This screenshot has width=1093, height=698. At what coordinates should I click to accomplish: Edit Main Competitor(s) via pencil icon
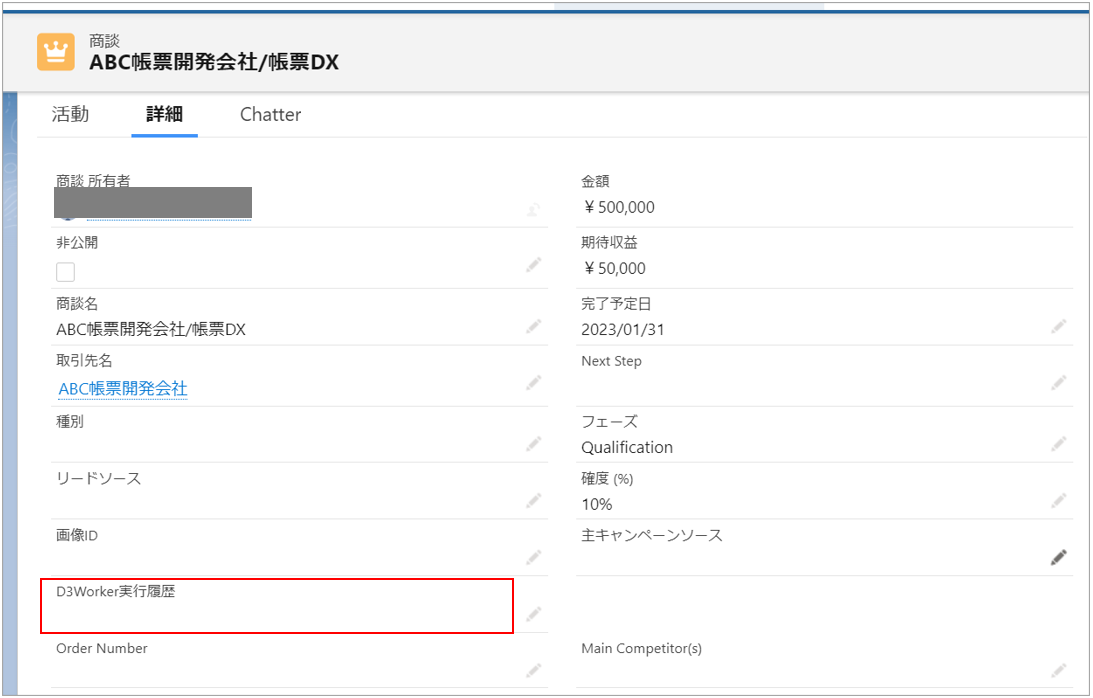(1059, 670)
